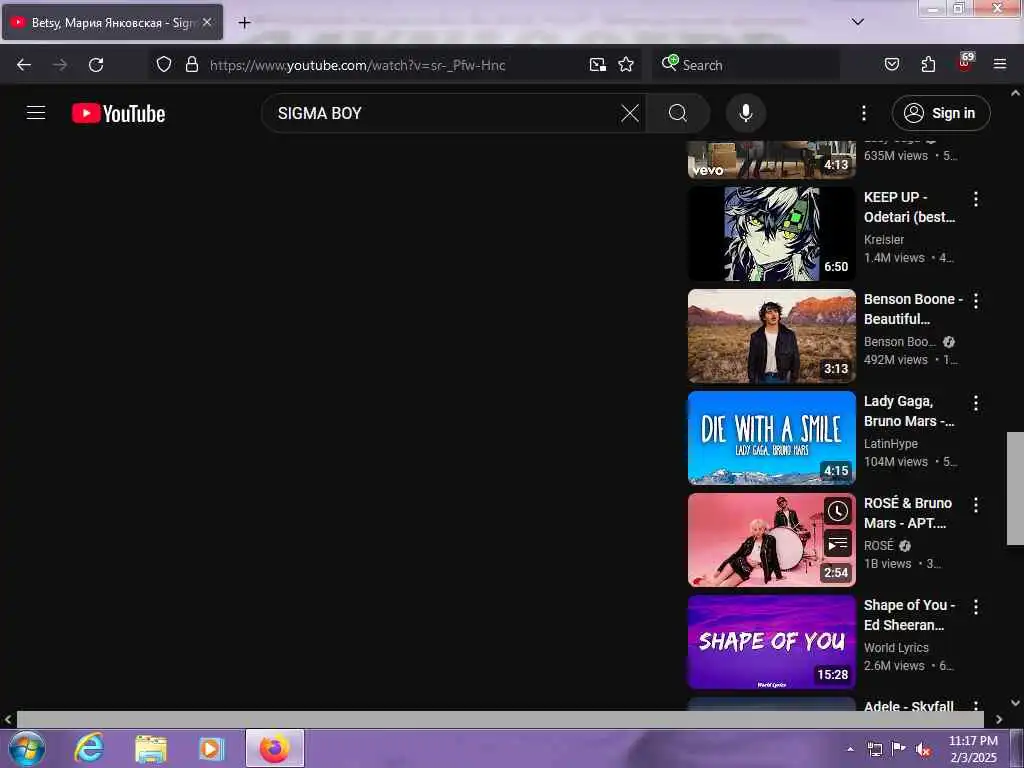Go back in Firefox
Screen dimensions: 1024x768
(24, 65)
